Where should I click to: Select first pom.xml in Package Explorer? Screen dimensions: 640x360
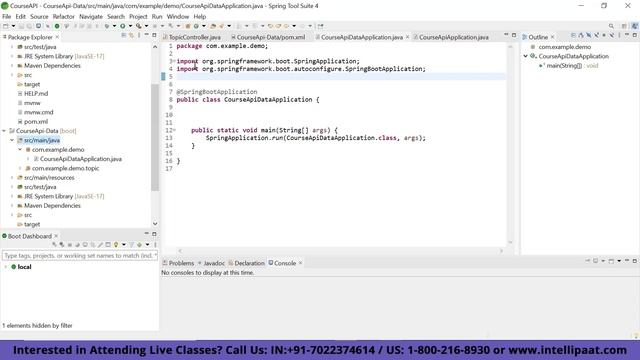tap(36, 122)
